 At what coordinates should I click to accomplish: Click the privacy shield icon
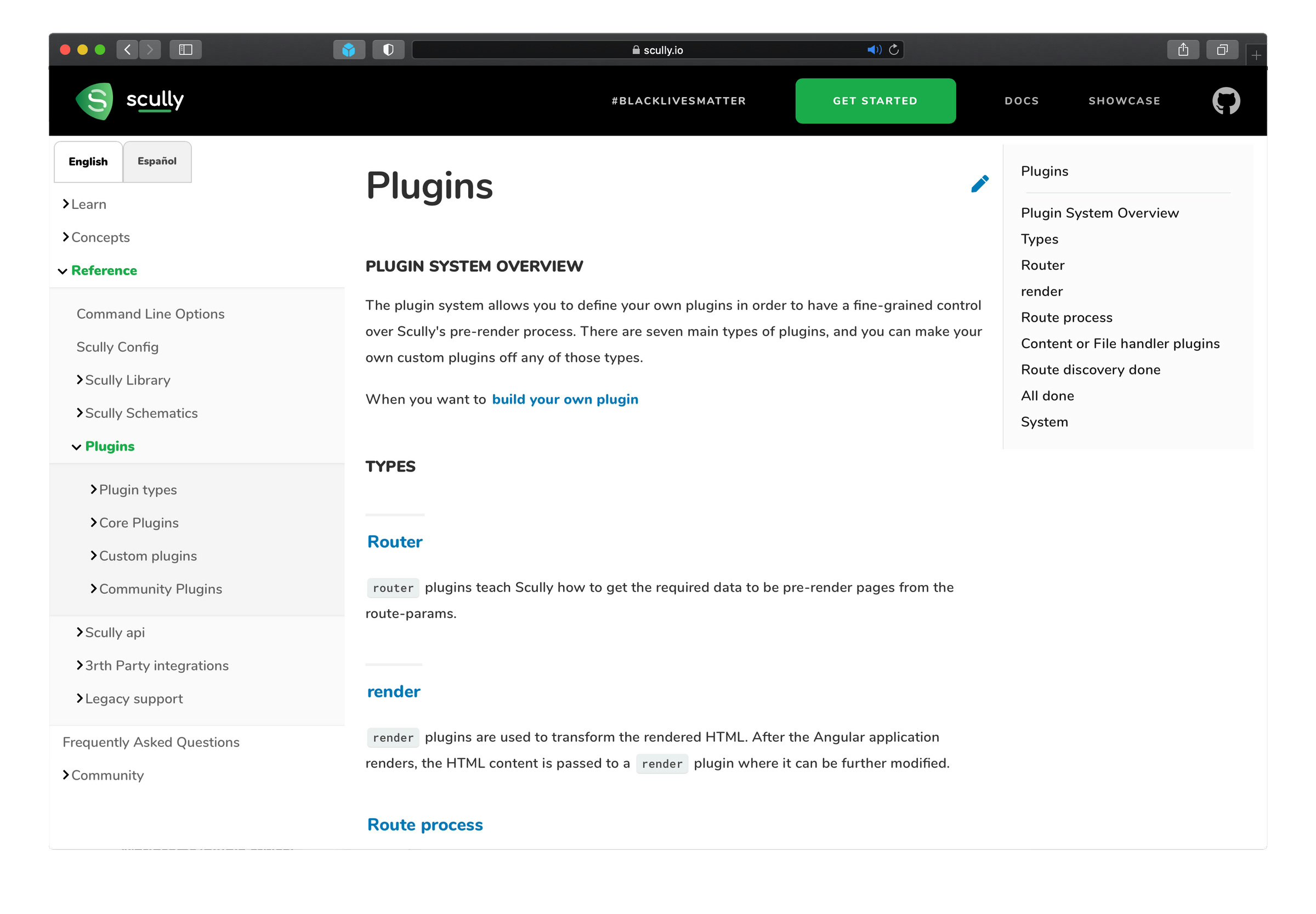[388, 50]
